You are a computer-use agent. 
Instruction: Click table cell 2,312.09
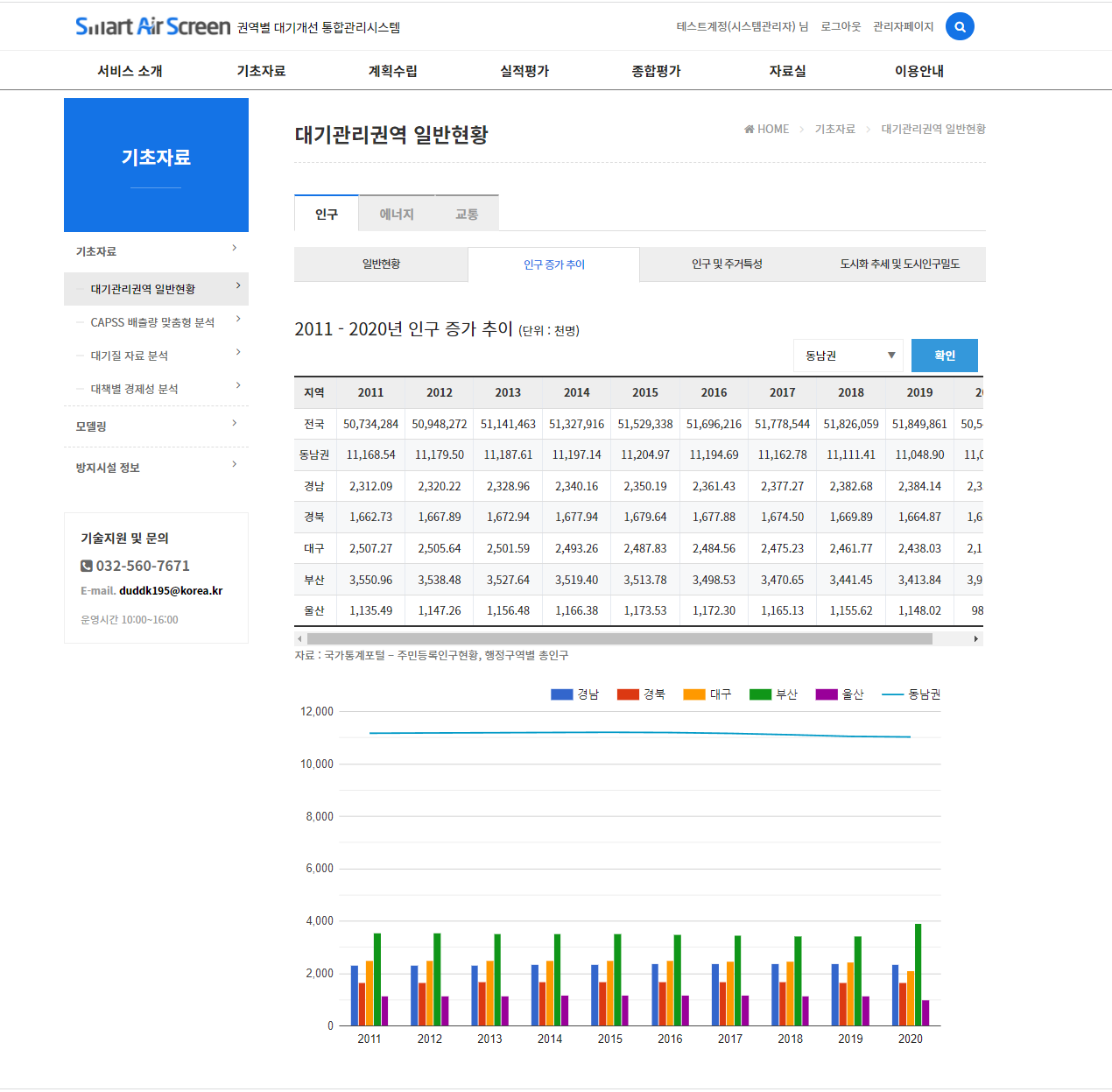point(370,486)
